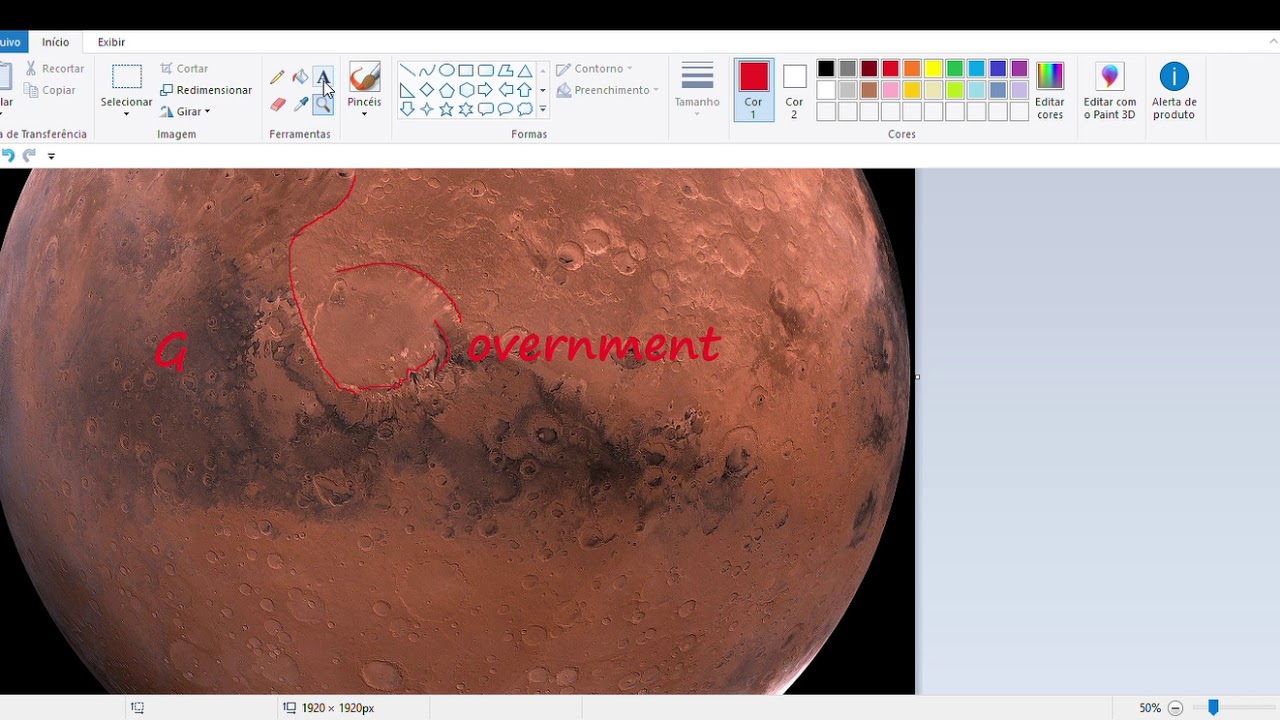Choose the diamond shape
This screenshot has height=720, width=1280.
pos(427,90)
